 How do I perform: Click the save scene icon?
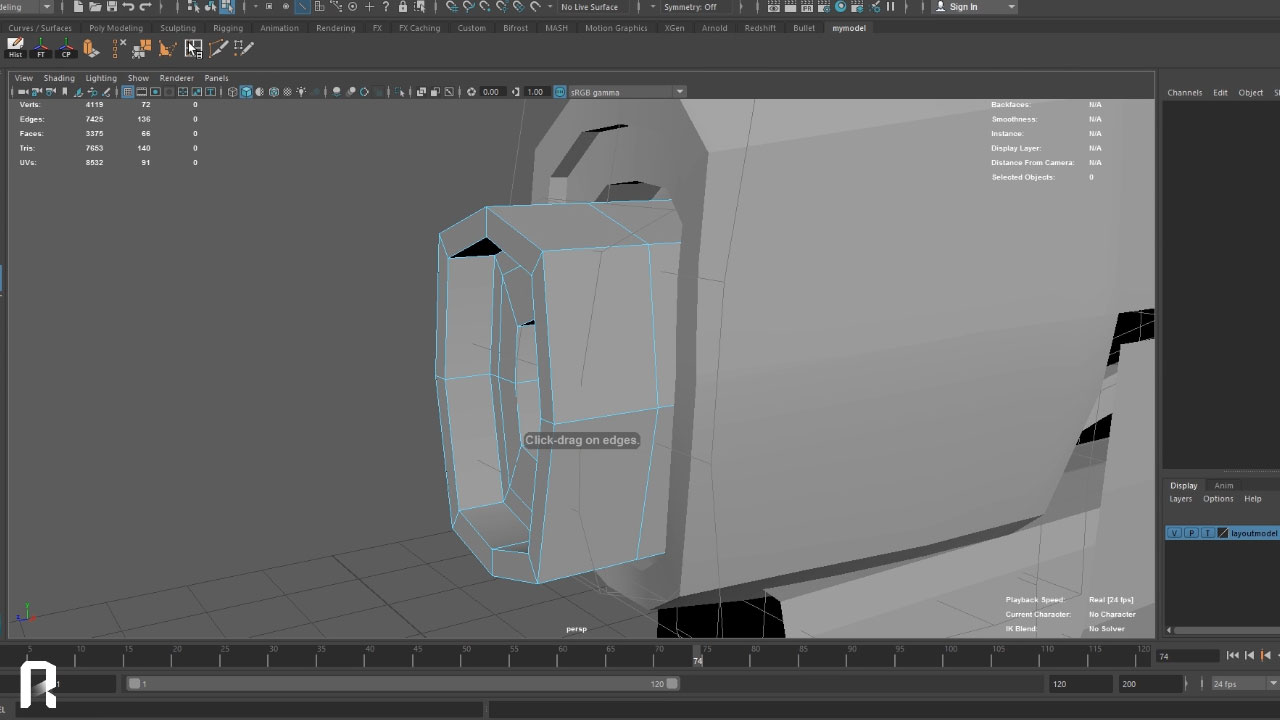click(x=111, y=7)
